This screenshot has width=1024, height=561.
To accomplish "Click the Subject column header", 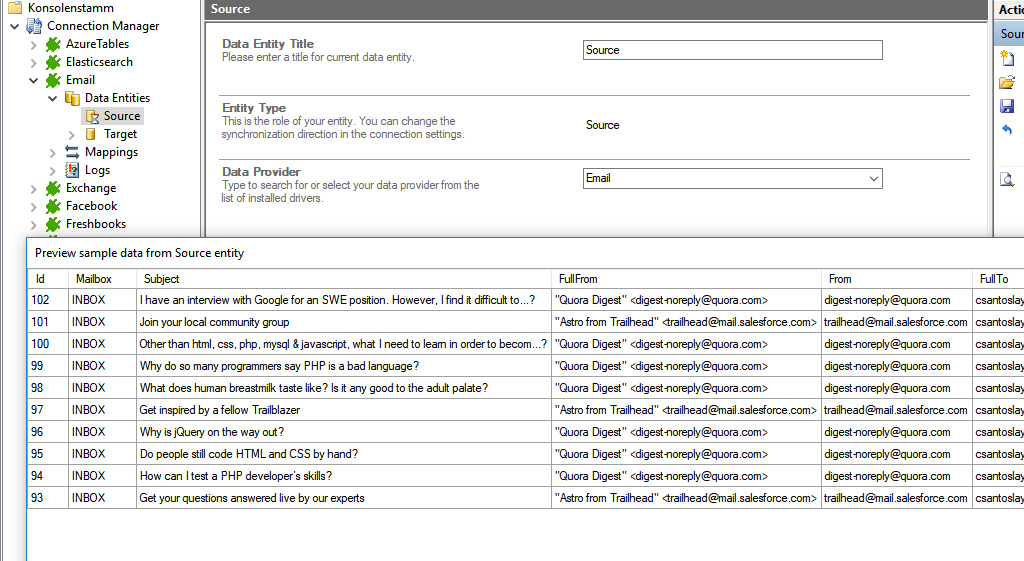I will (x=162, y=279).
